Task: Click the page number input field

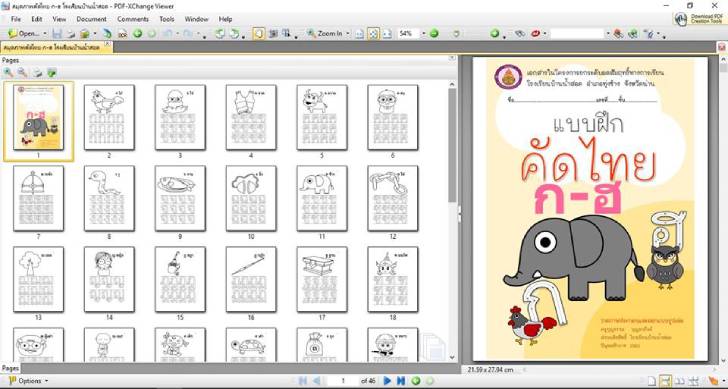Action: point(343,381)
